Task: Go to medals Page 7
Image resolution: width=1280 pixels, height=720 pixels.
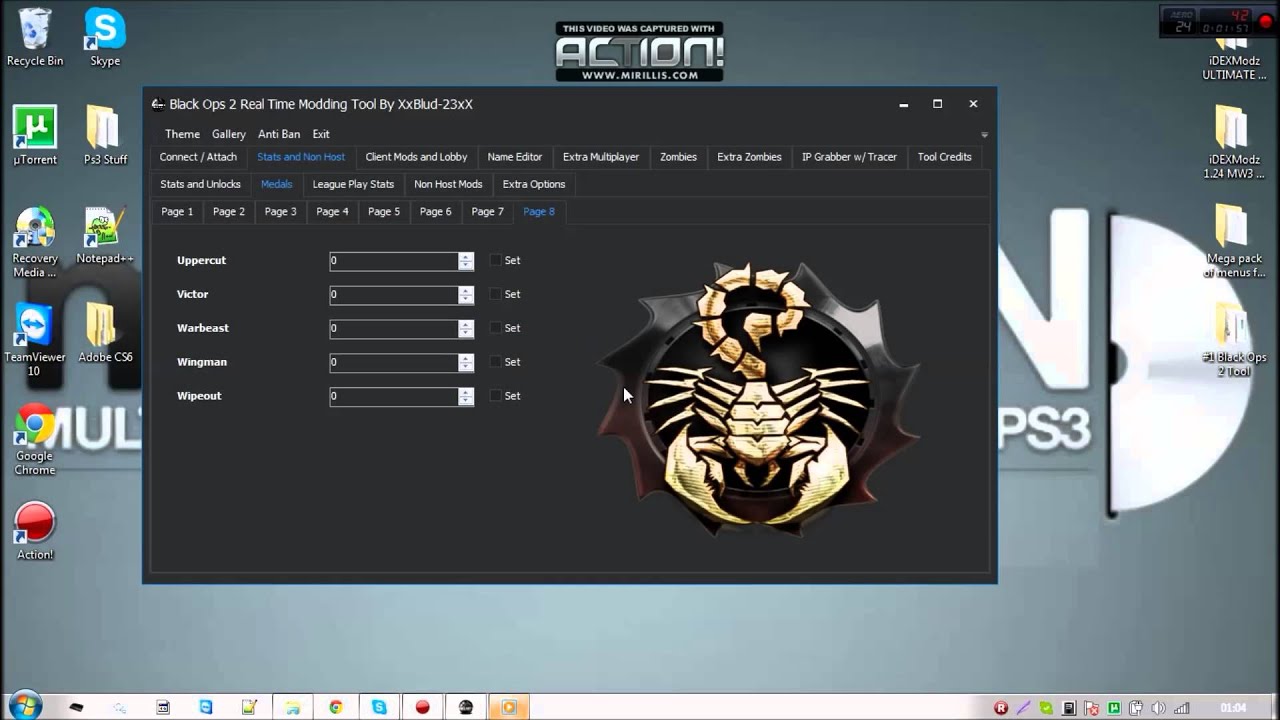Action: click(487, 211)
